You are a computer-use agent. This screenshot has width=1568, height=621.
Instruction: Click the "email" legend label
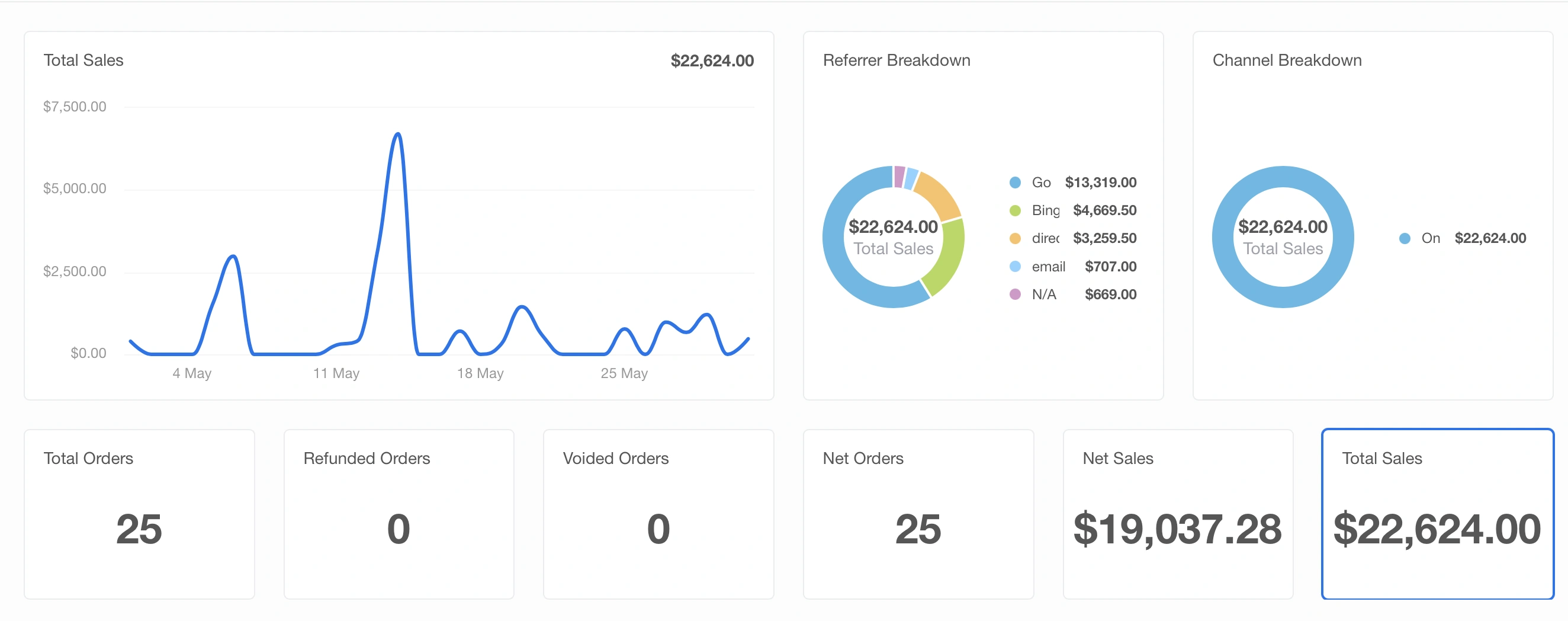(1048, 267)
